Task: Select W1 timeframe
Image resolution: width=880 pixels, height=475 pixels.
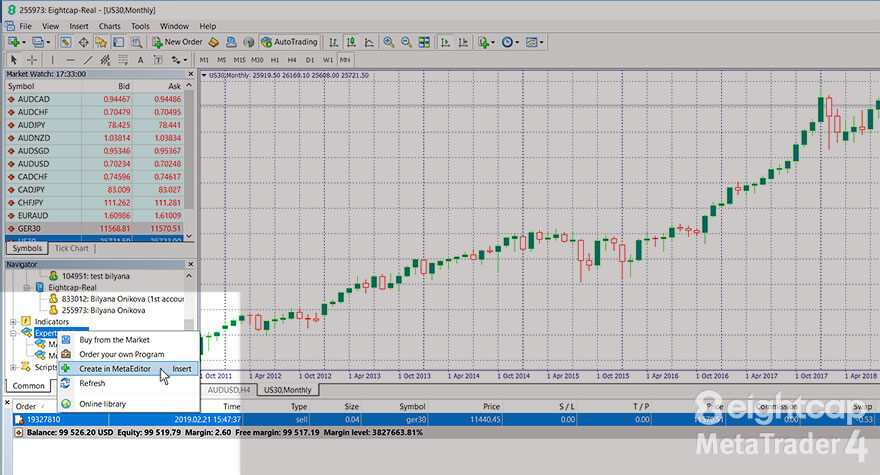Action: tap(328, 60)
